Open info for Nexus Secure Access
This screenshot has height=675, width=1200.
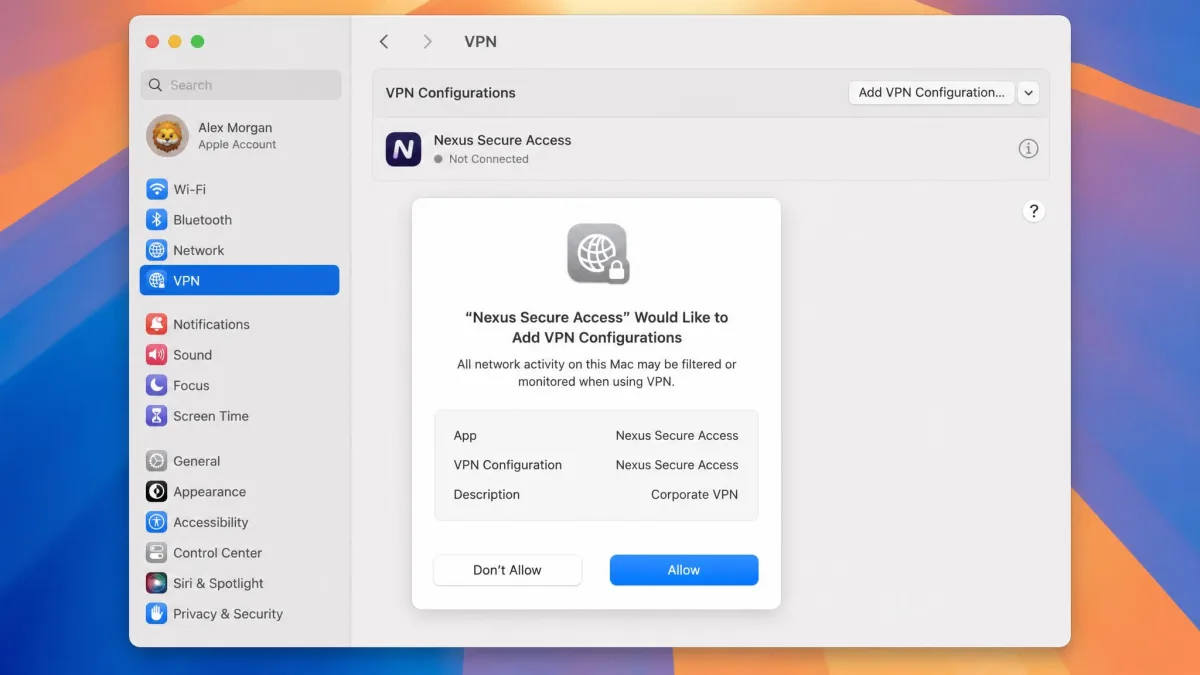(x=1028, y=149)
